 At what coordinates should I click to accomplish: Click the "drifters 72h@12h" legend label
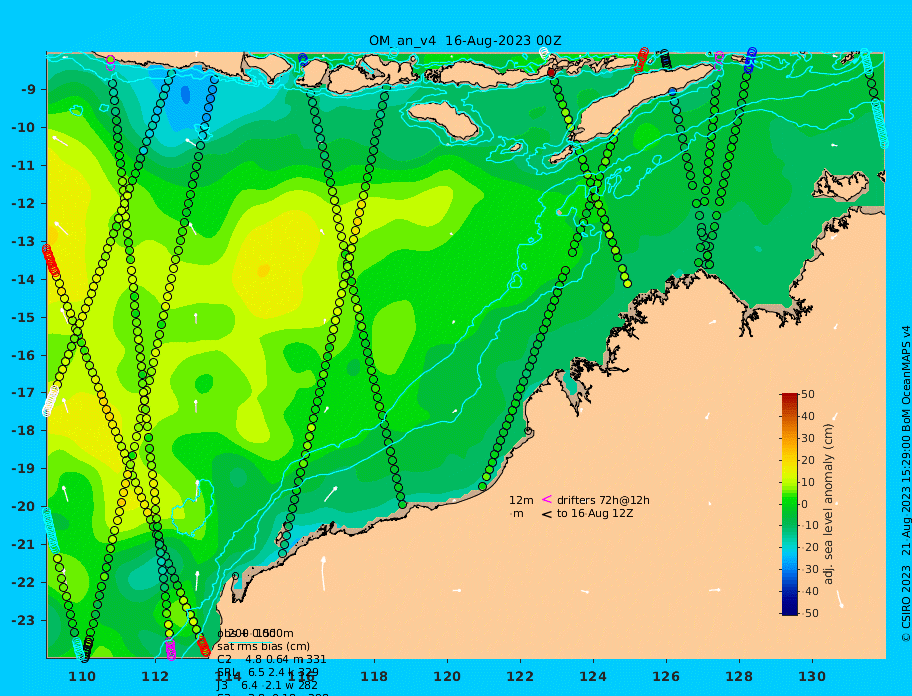(x=603, y=500)
